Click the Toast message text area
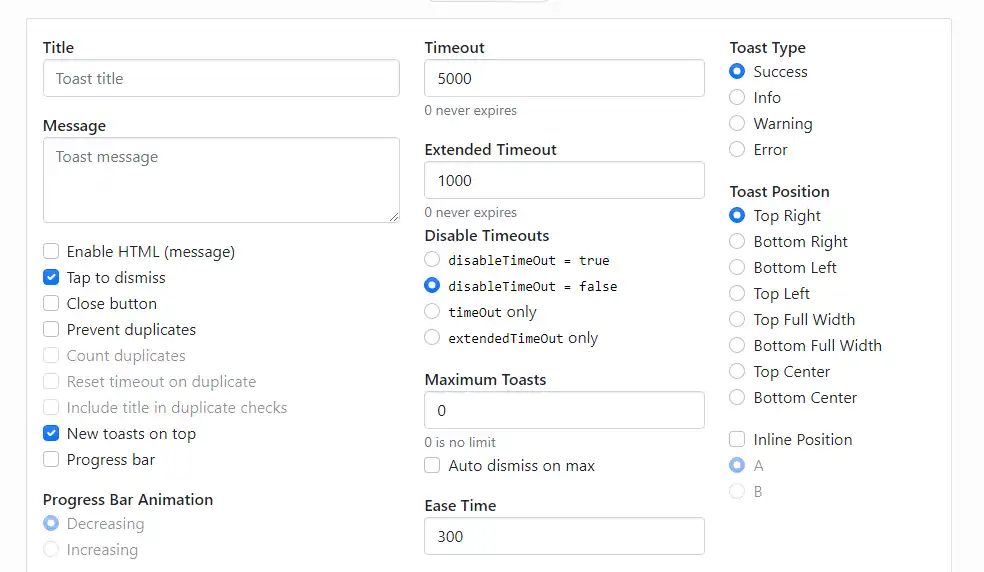Image resolution: width=984 pixels, height=572 pixels. coord(221,180)
